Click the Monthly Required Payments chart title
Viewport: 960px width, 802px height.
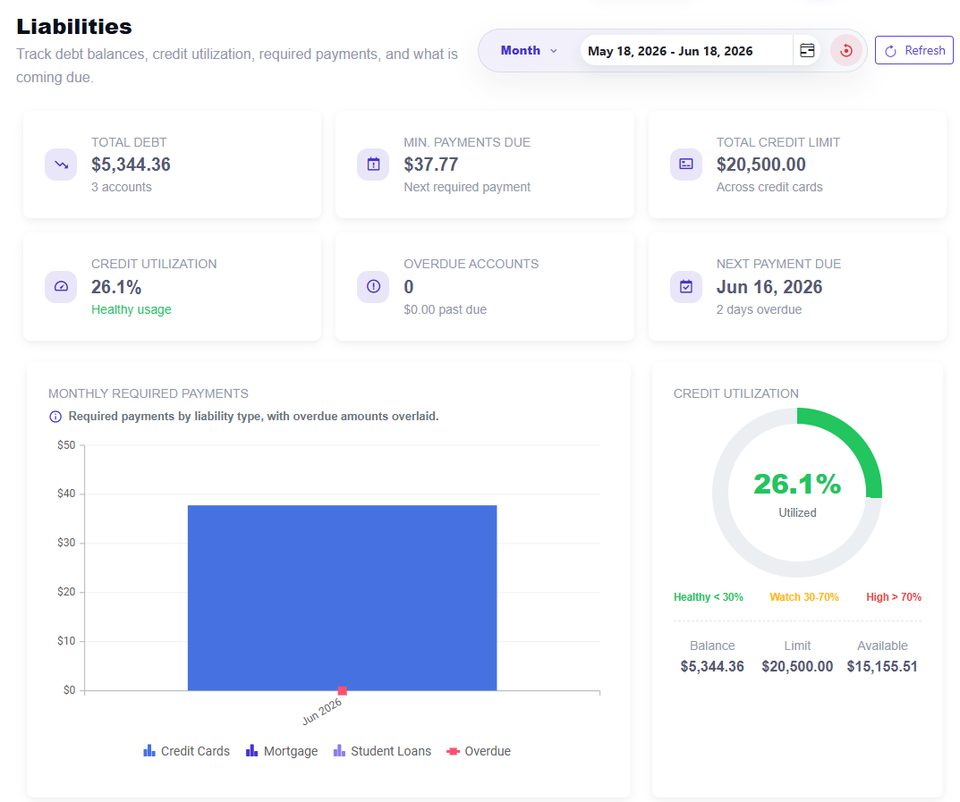tap(148, 394)
